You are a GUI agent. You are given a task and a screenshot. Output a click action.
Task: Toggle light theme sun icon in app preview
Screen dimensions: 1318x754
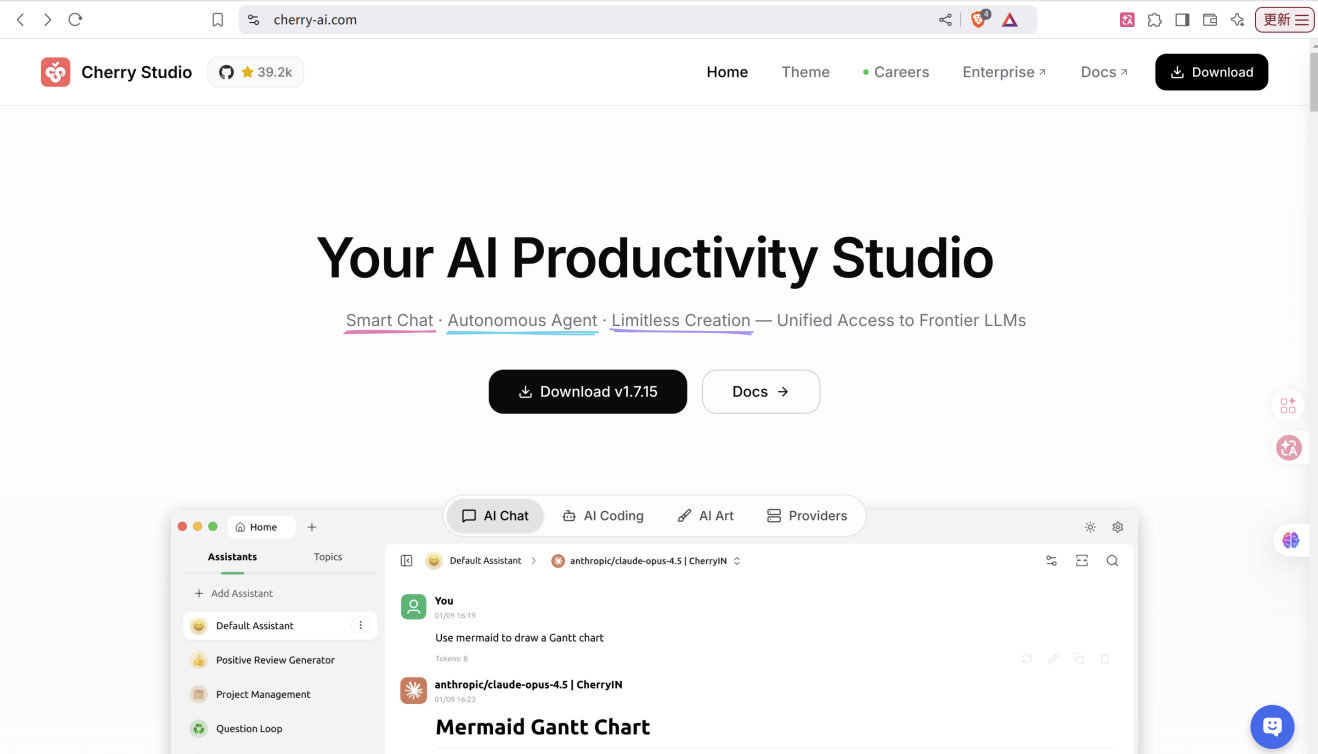coord(1090,527)
